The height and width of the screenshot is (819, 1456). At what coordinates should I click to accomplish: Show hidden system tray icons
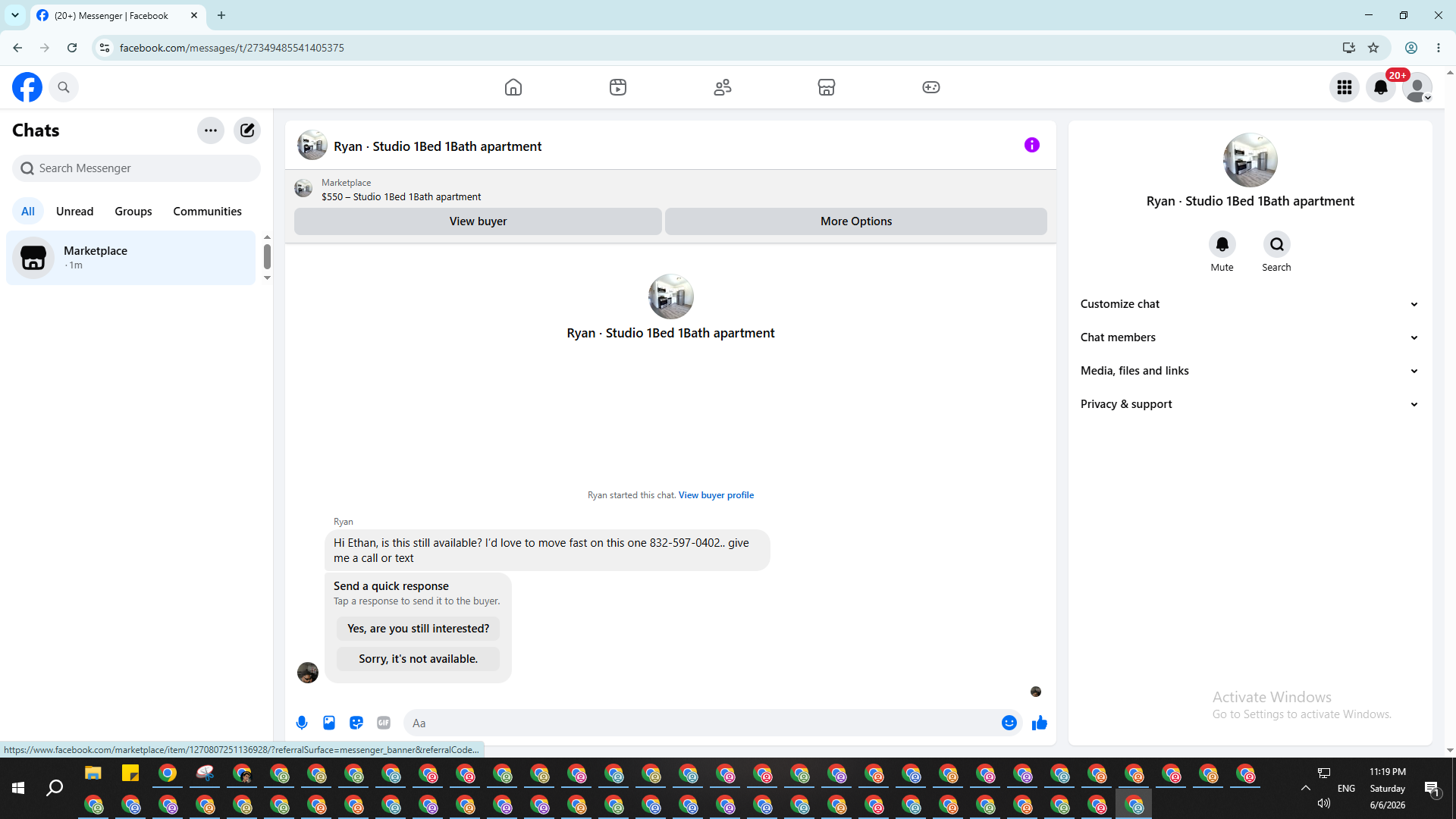point(1306,789)
